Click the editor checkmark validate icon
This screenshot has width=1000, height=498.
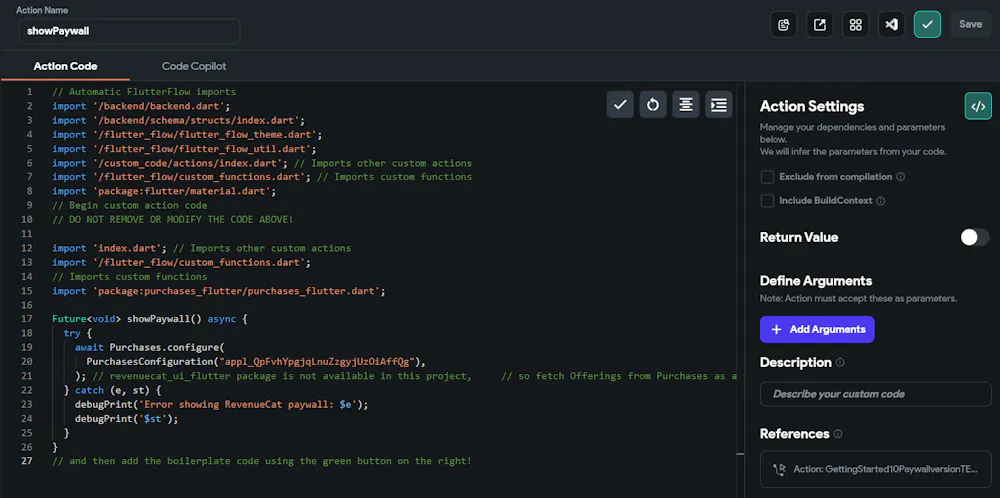pos(620,104)
